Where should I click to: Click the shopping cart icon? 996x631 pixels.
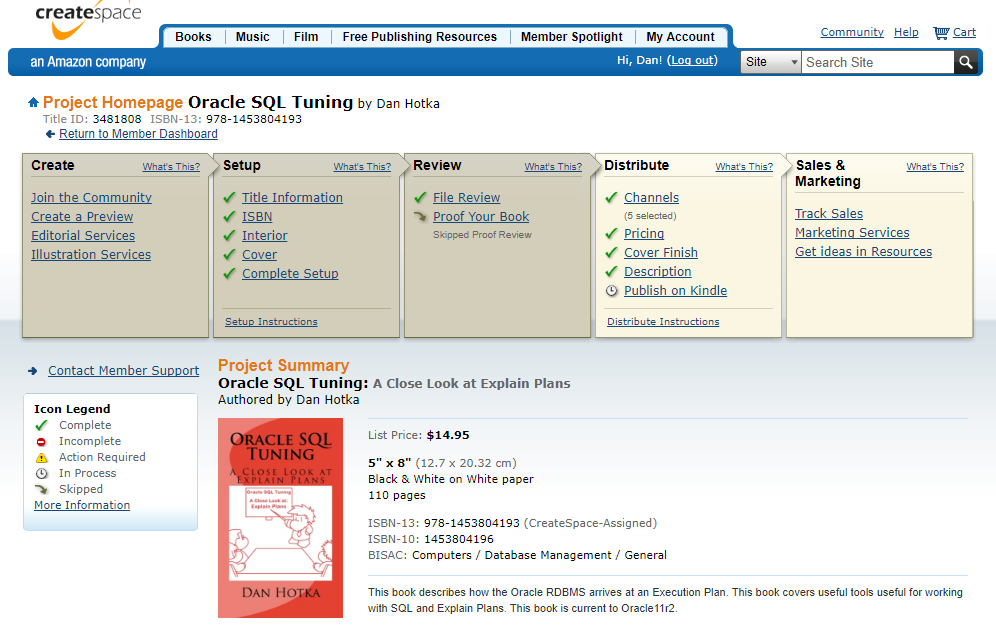[x=941, y=32]
